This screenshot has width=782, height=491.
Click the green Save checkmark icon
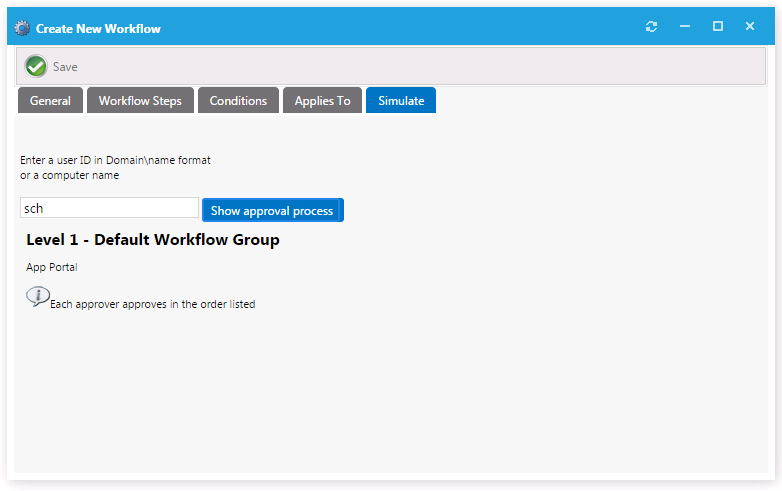[x=36, y=66]
